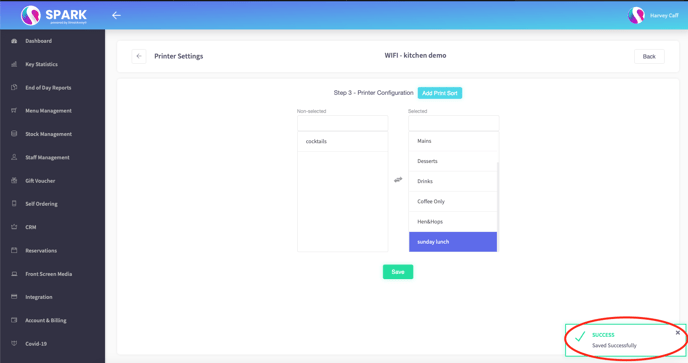The image size is (688, 363).
Task: Click the Gift Voucher gift icon
Action: click(14, 180)
